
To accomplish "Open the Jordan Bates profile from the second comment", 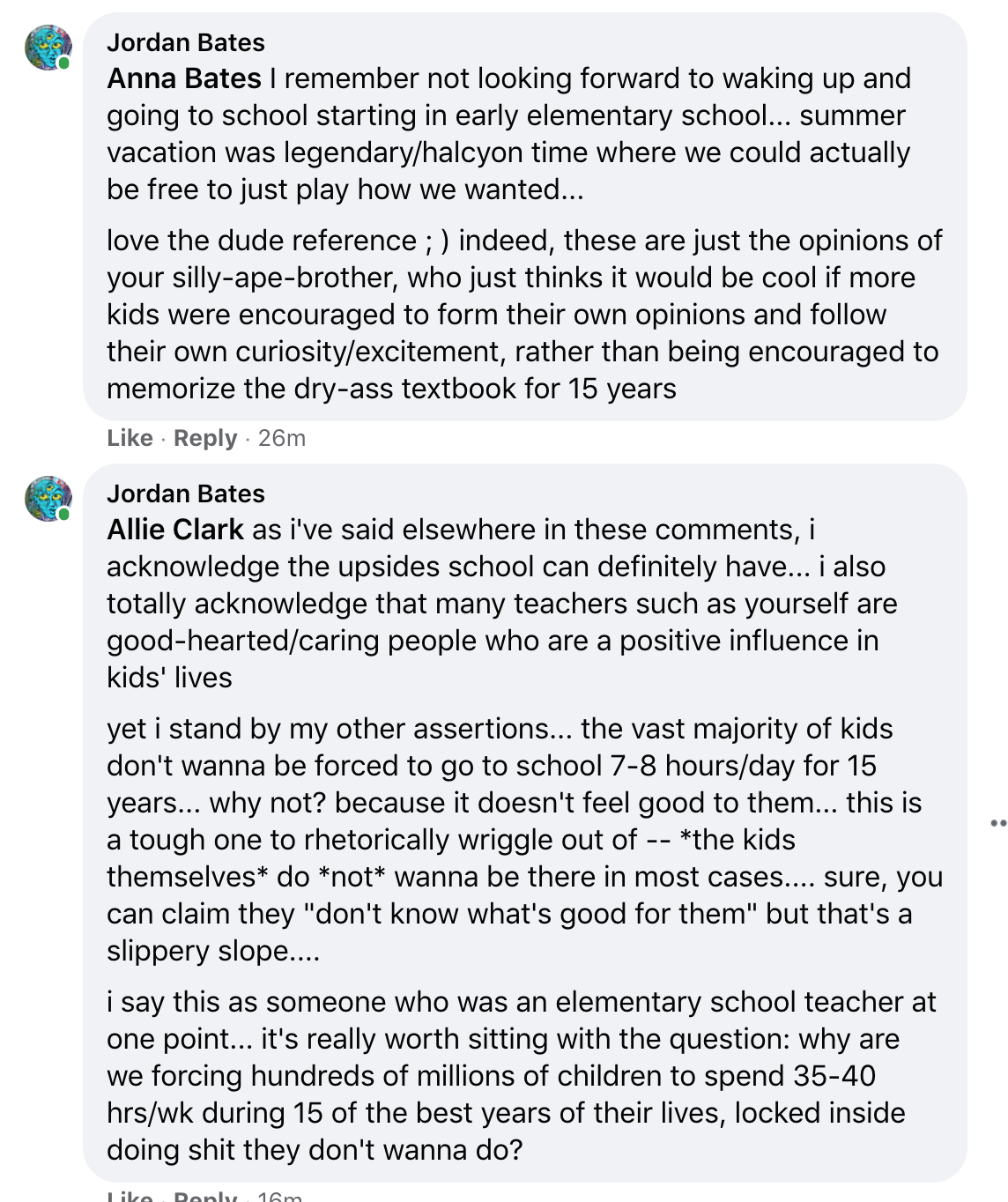I will click(185, 493).
